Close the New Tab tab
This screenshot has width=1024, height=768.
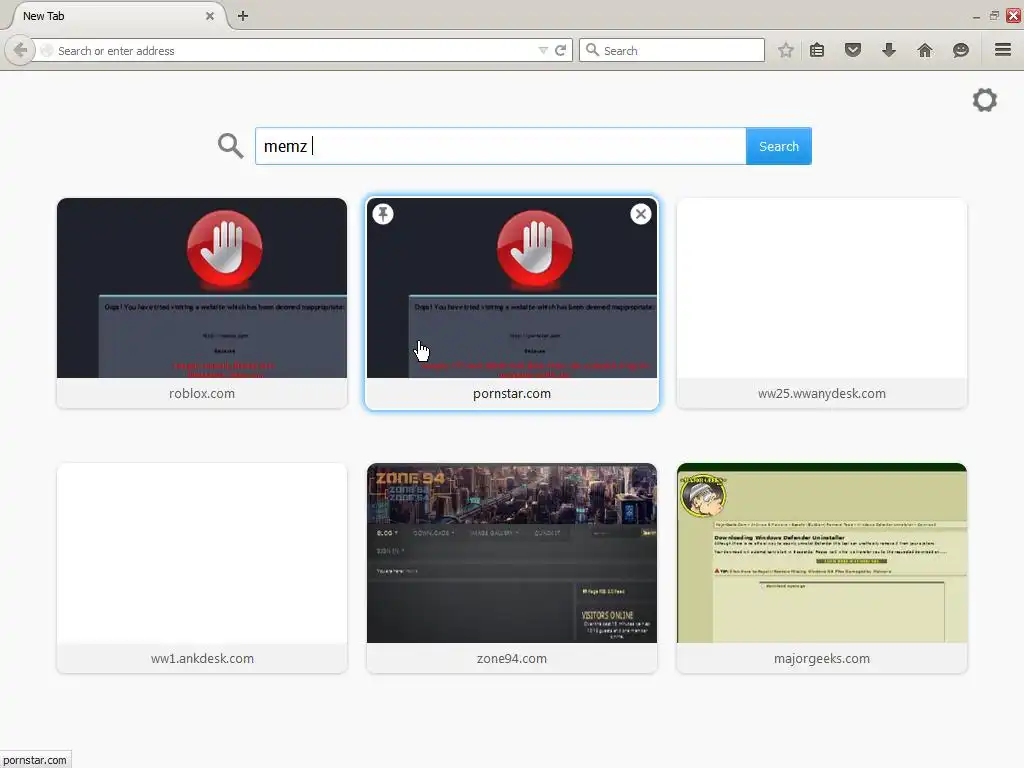pos(210,16)
